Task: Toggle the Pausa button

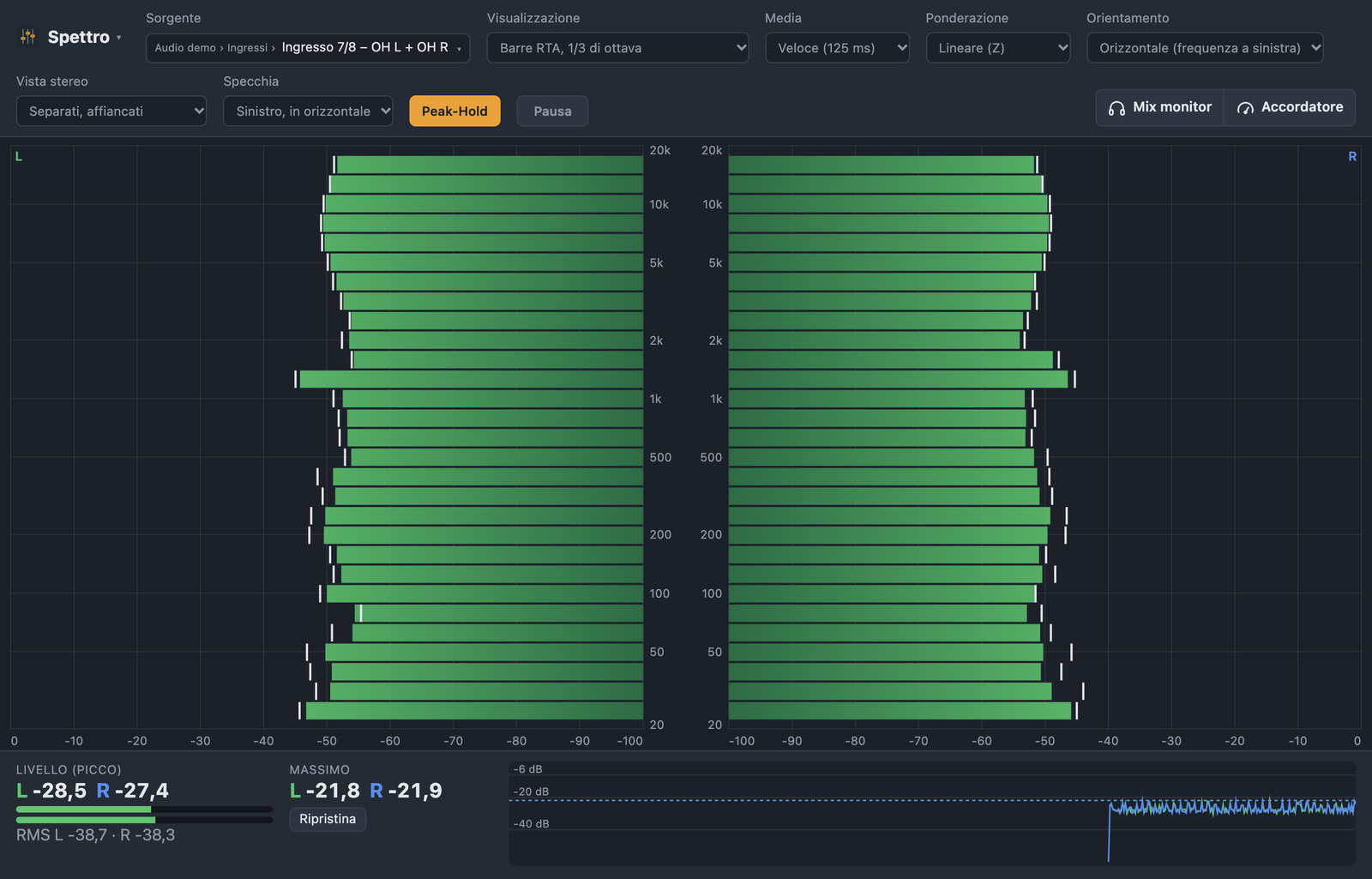Action: point(552,111)
